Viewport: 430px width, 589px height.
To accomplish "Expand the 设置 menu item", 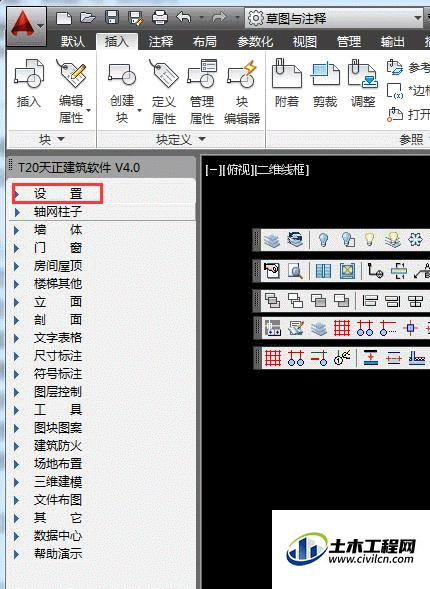I will click(x=57, y=194).
